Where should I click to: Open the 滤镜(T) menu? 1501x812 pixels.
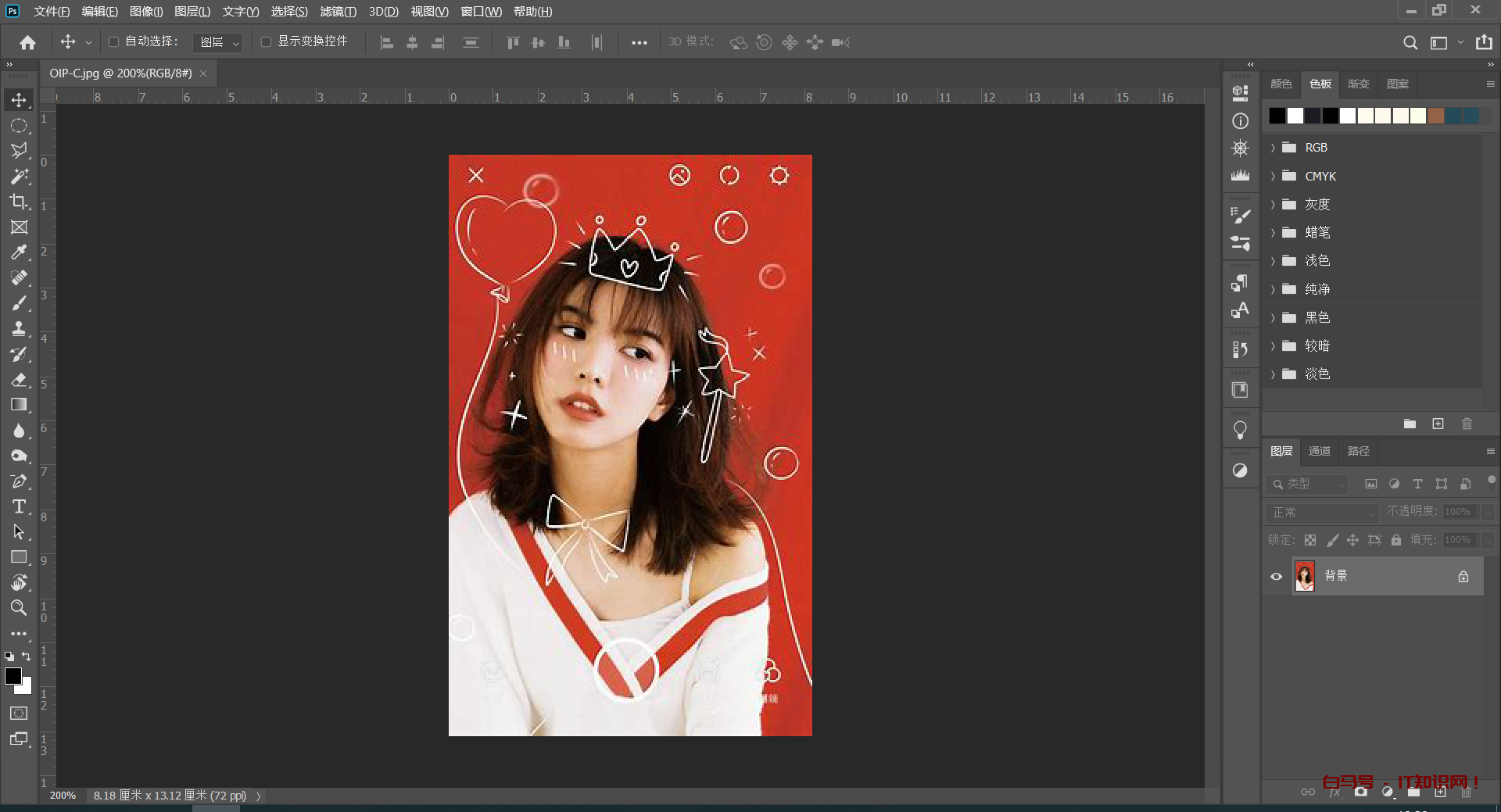338,12
